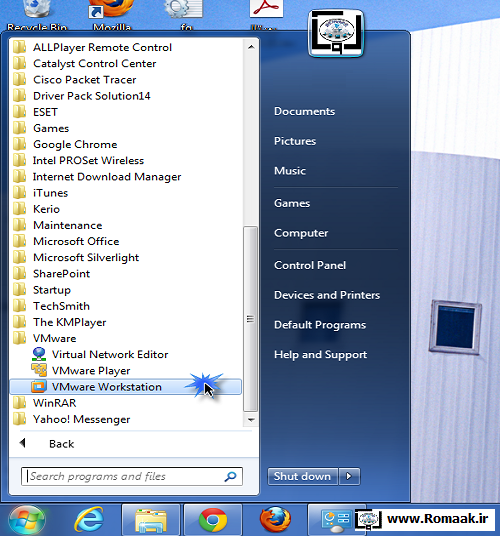Open Computer from the Start menu

[x=301, y=233]
